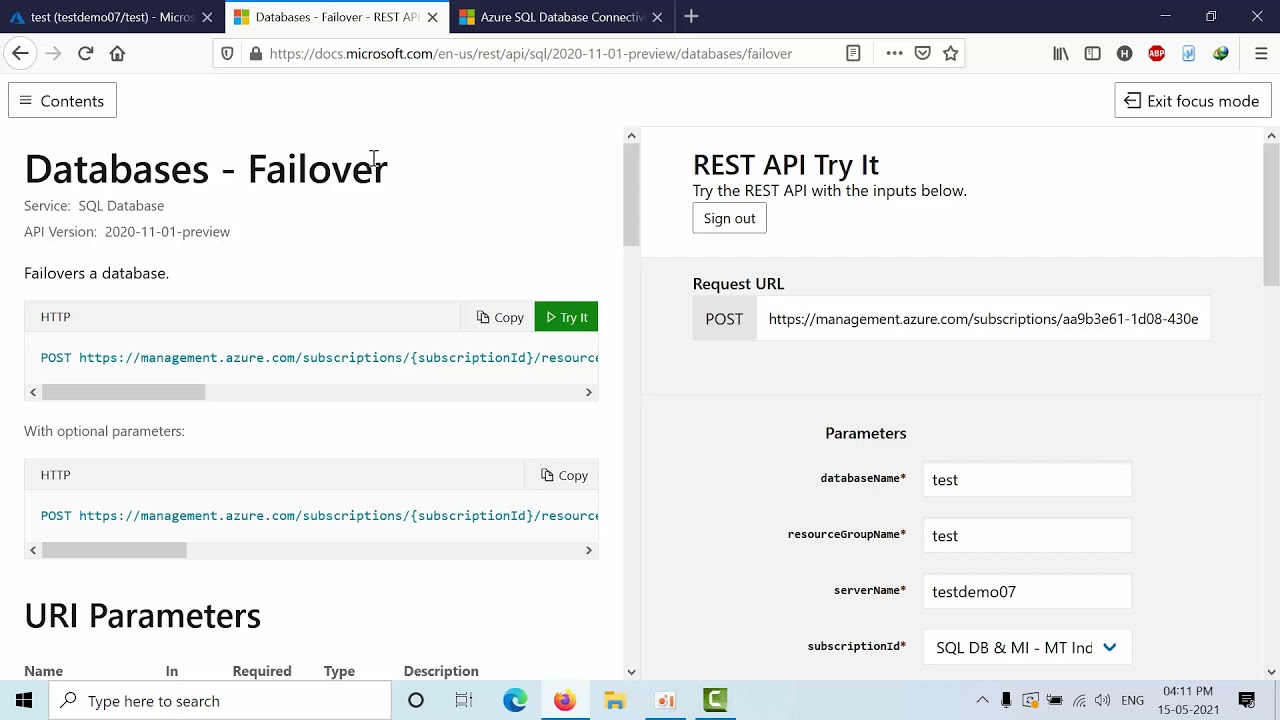Click the Adblock Plus extension icon
The image size is (1280, 720).
point(1157,53)
